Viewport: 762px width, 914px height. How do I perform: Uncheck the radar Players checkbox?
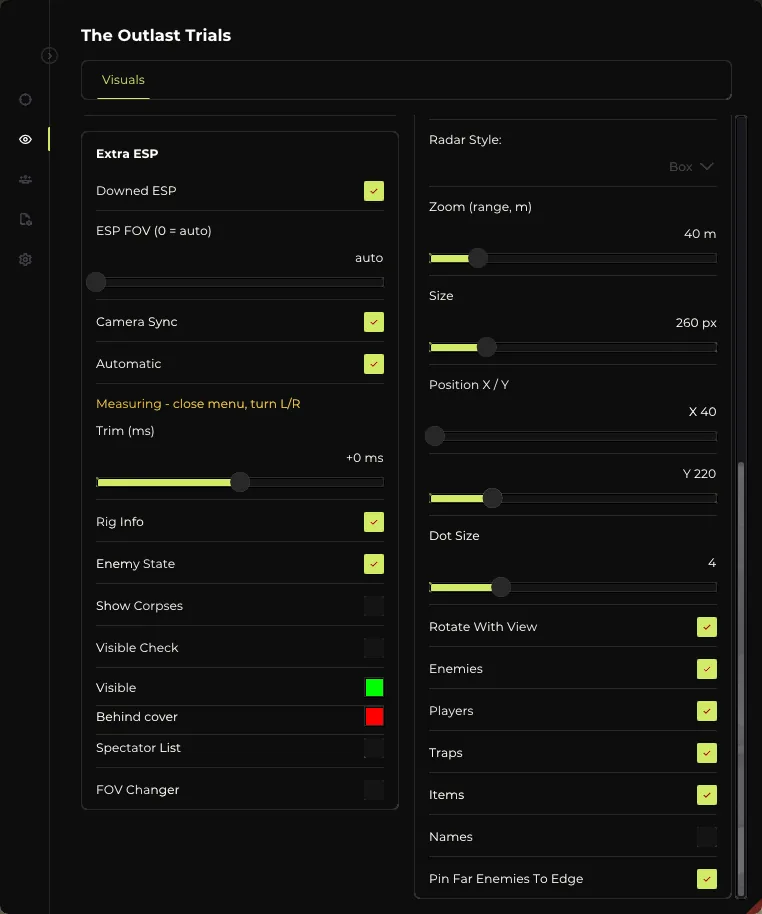[707, 711]
